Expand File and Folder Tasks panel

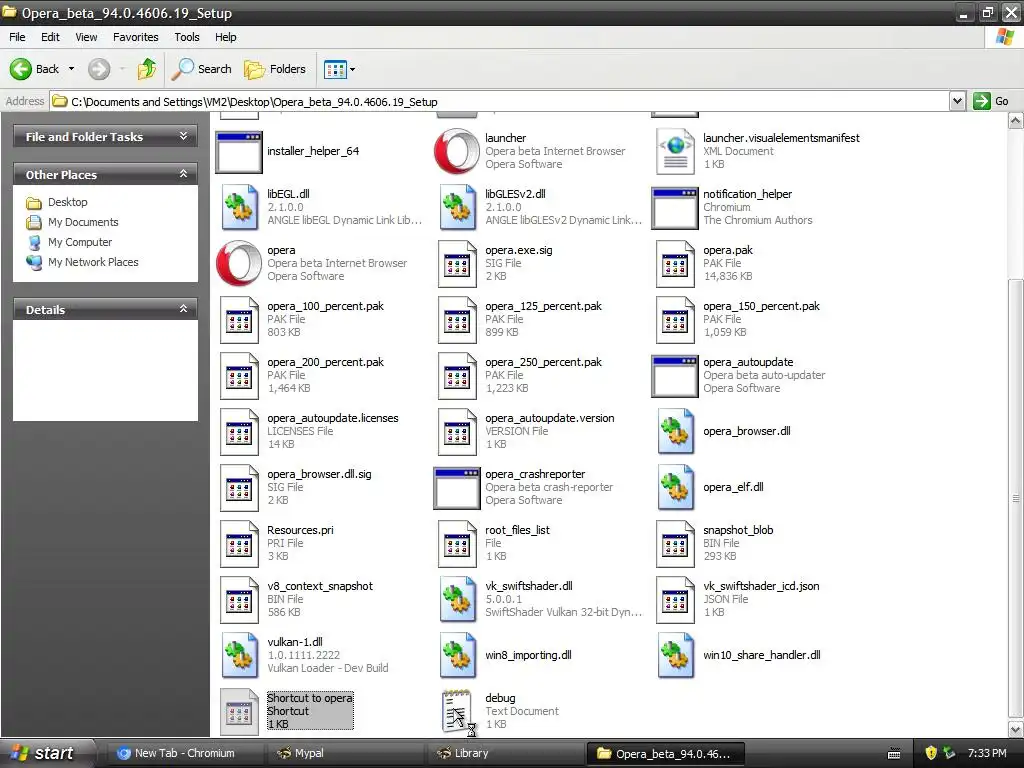click(184, 136)
